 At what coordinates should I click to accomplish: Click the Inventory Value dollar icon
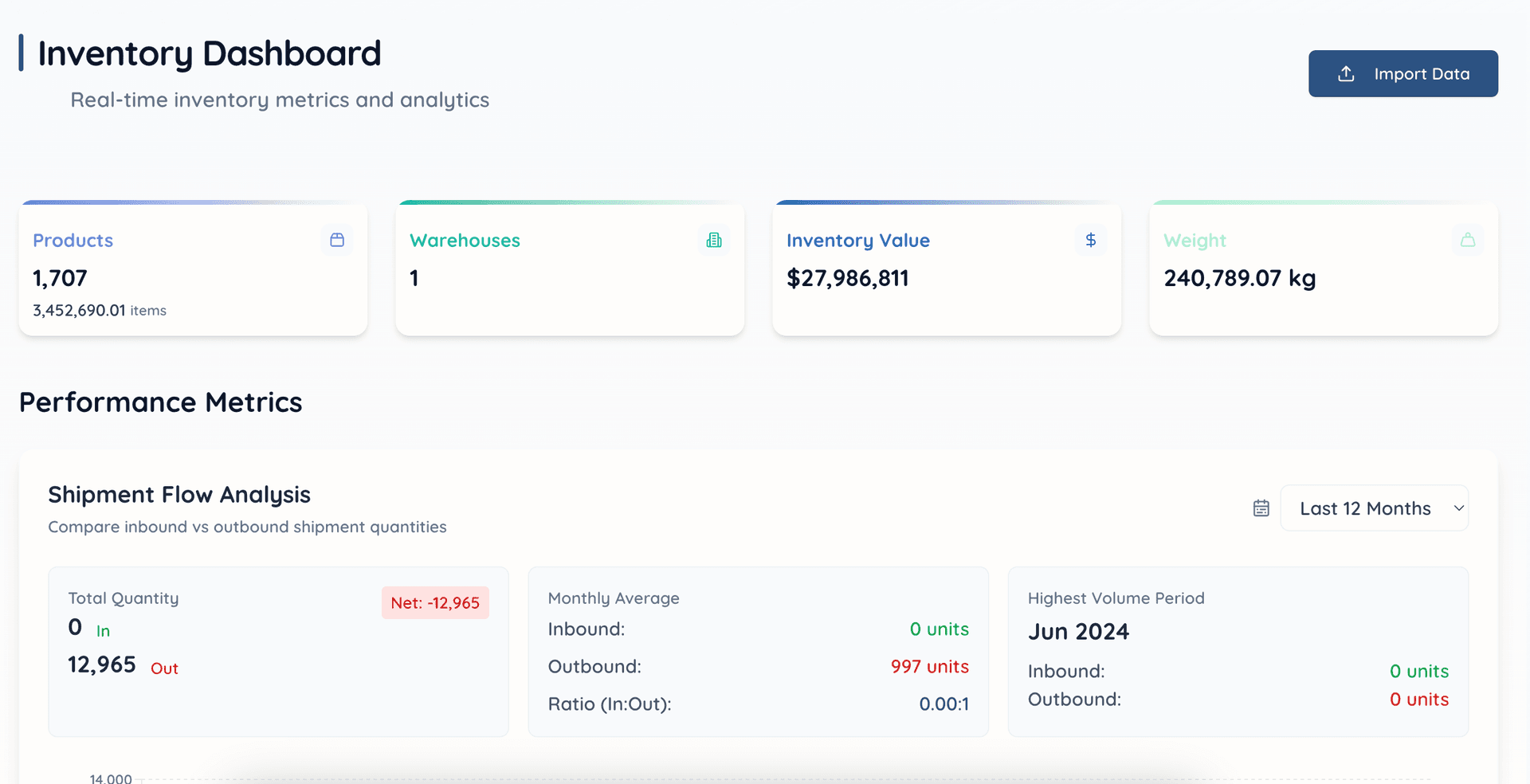1091,240
